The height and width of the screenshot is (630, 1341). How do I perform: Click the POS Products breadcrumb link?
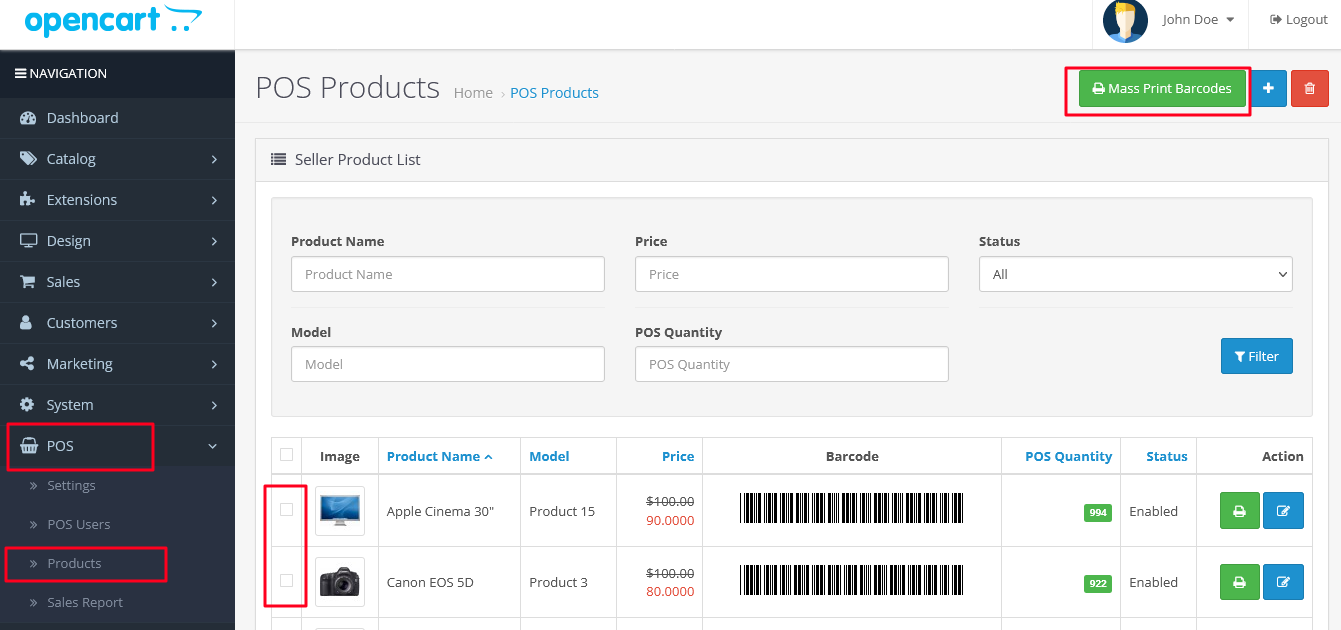554,93
